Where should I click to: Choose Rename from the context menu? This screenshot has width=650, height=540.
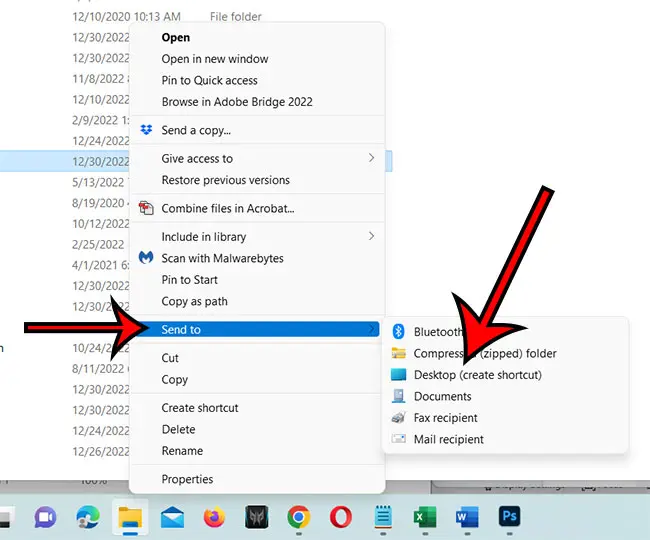182,451
